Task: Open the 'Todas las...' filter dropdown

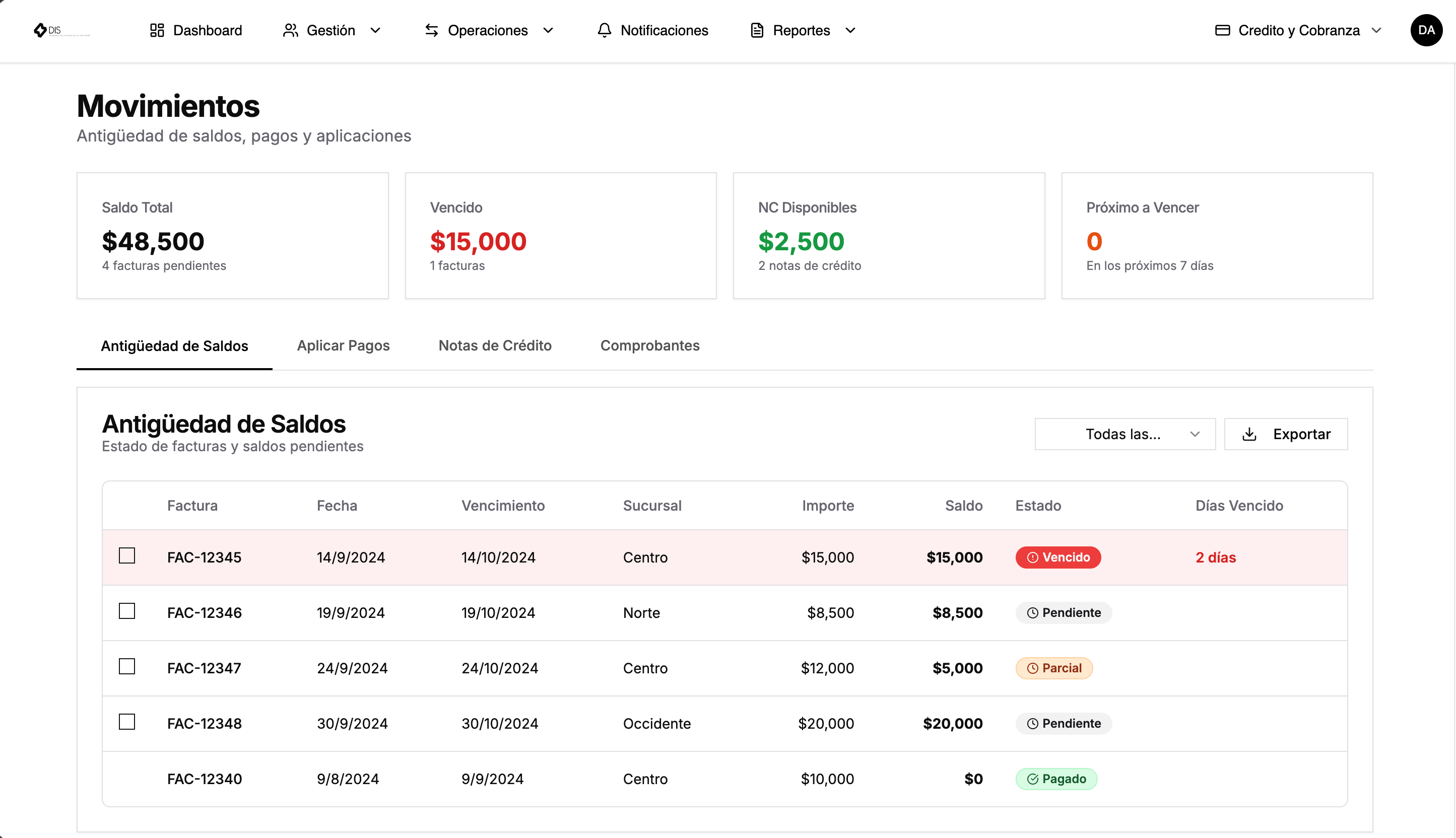Action: [x=1124, y=434]
